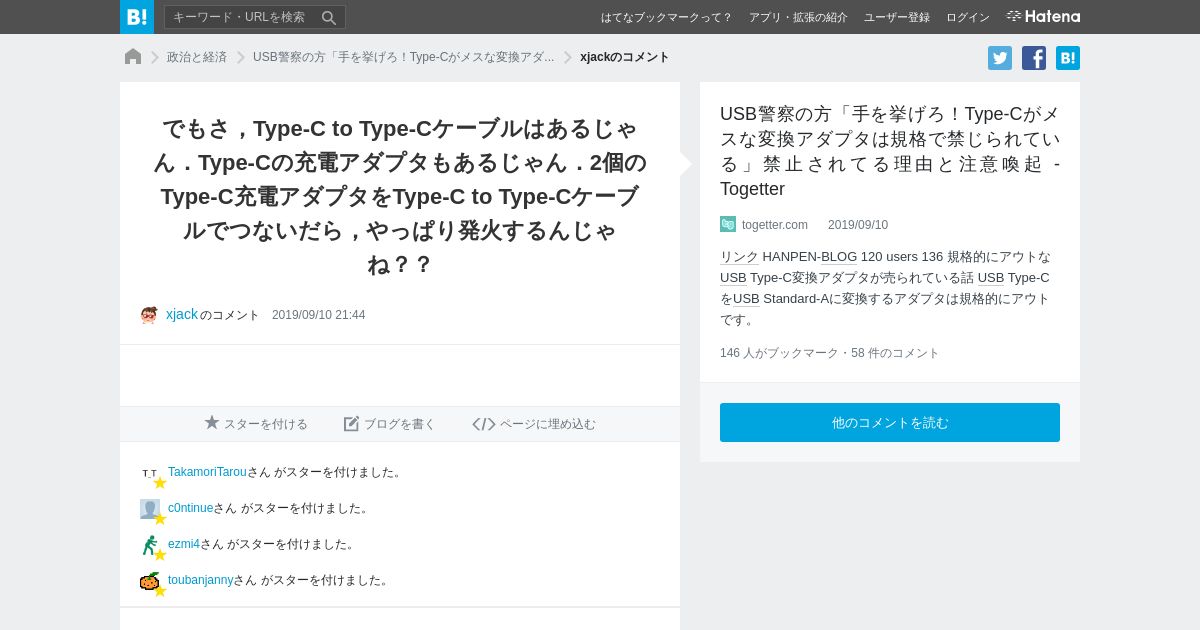Open the USB警察の方 breadcrumb entry
The image size is (1200, 630).
pos(403,57)
